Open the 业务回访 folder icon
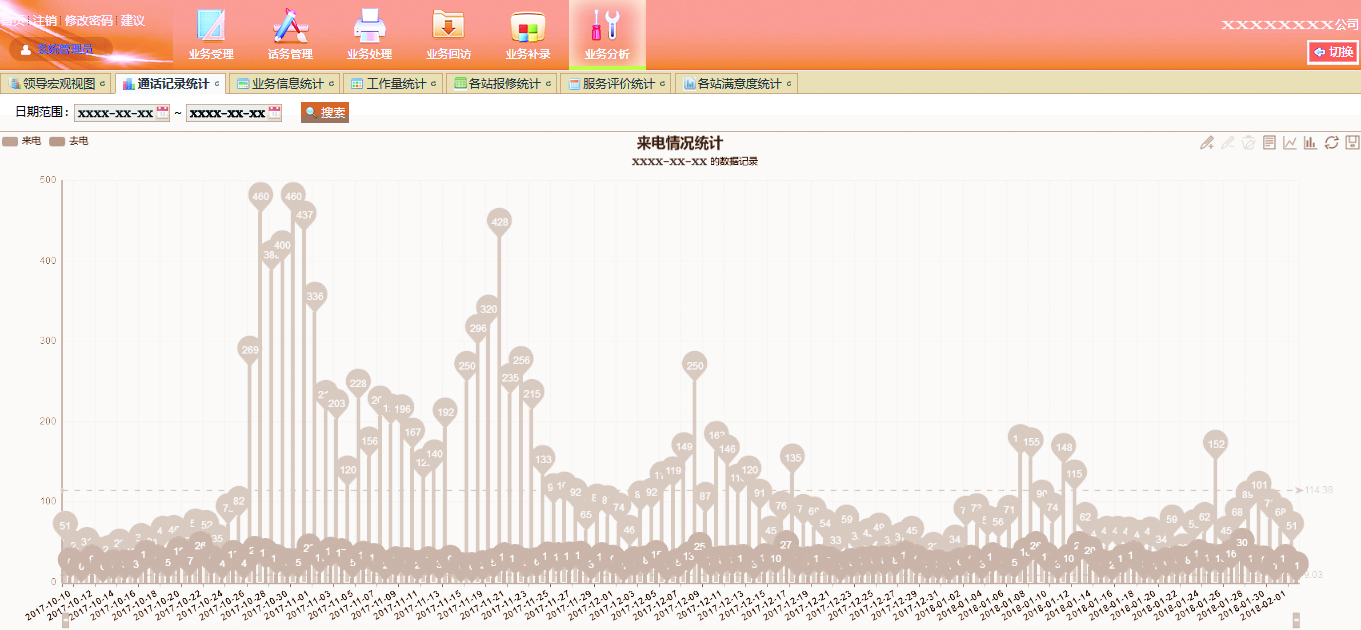Screen dimensions: 1361x630 (x=448, y=26)
